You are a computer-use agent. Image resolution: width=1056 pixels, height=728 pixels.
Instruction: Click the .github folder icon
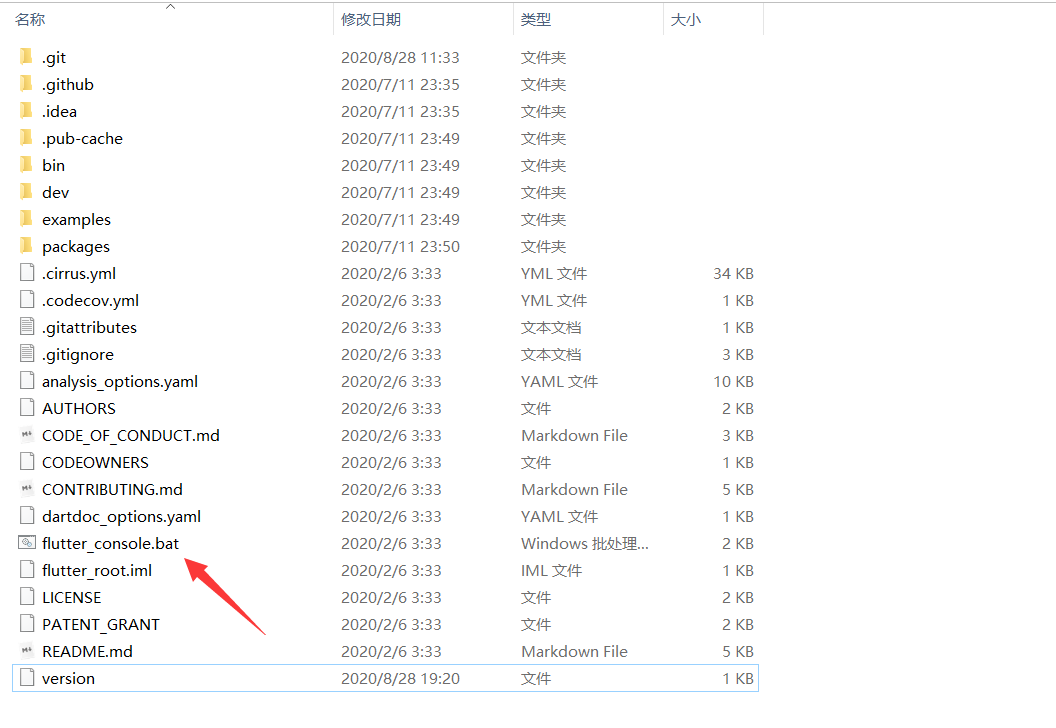pos(26,84)
